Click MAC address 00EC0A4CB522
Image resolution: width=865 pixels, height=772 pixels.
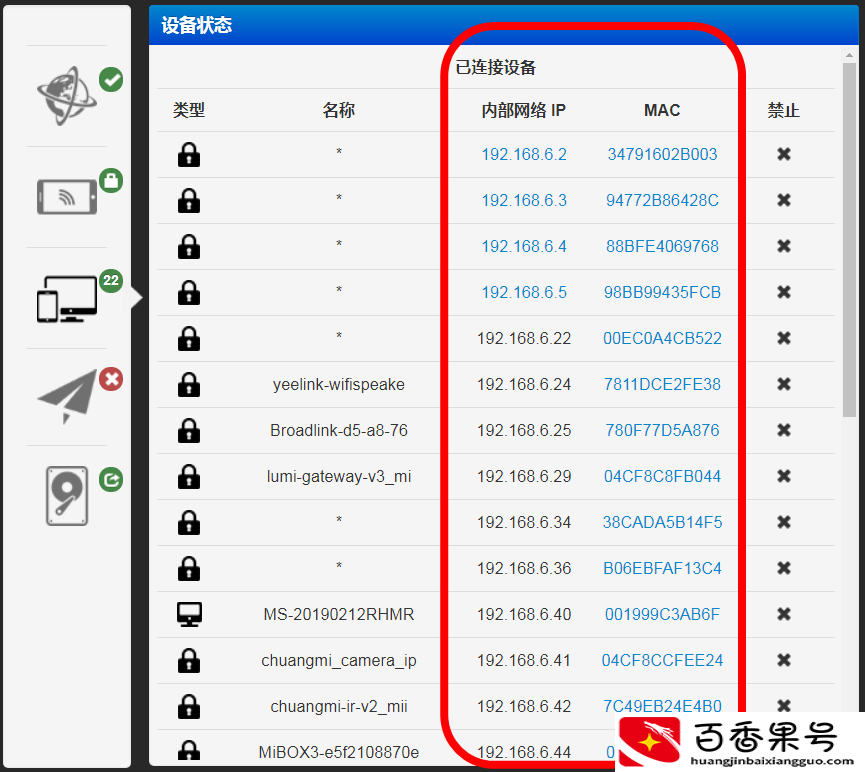(662, 338)
